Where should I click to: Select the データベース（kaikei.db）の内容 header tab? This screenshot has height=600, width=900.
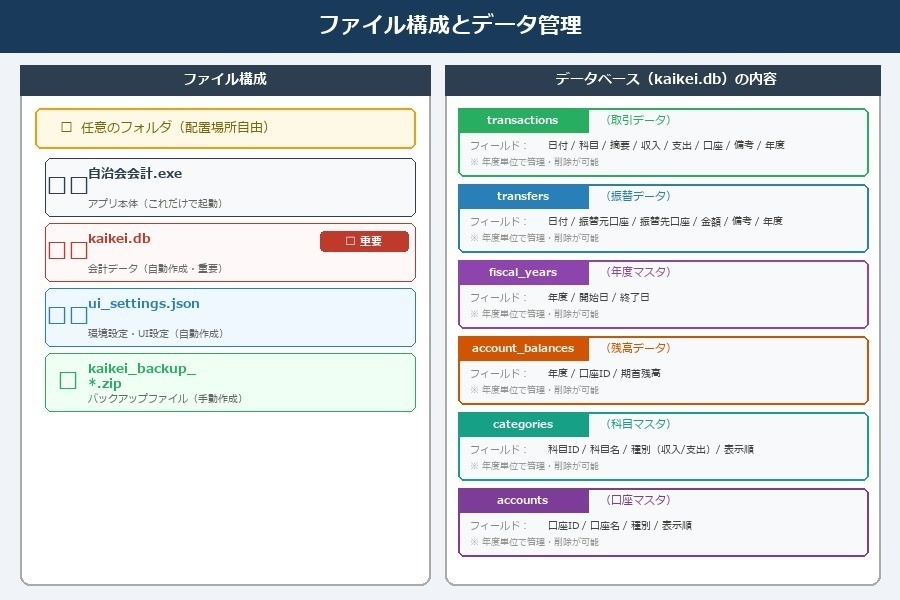[x=663, y=80]
